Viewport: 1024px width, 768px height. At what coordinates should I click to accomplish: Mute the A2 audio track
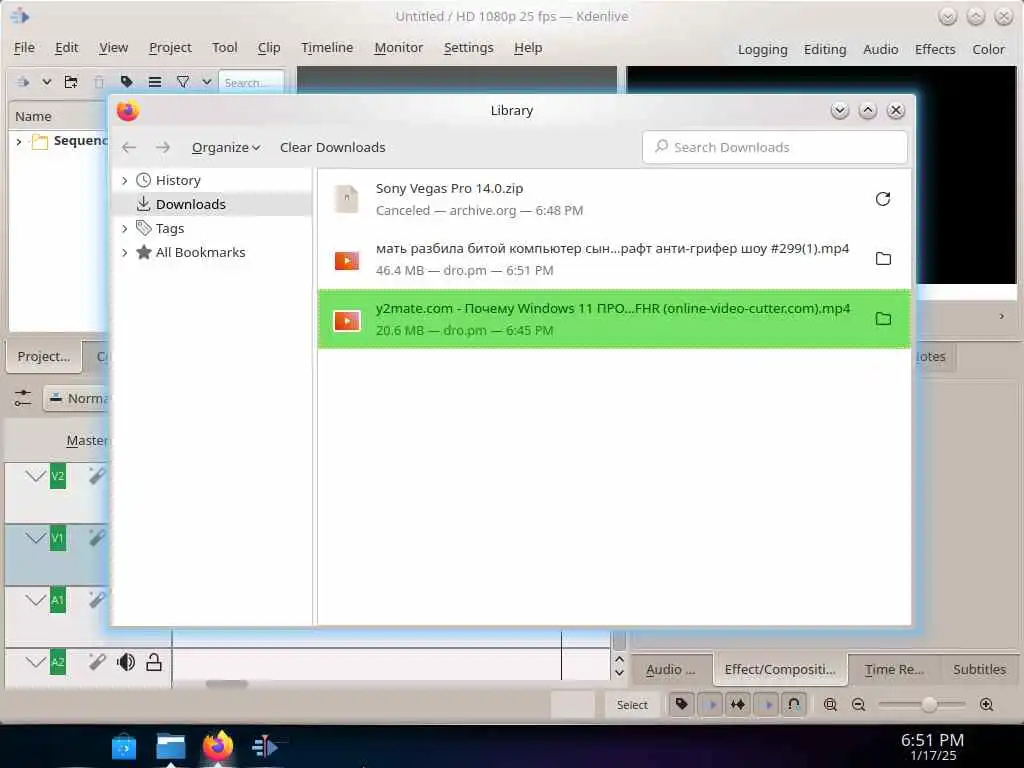(x=125, y=662)
